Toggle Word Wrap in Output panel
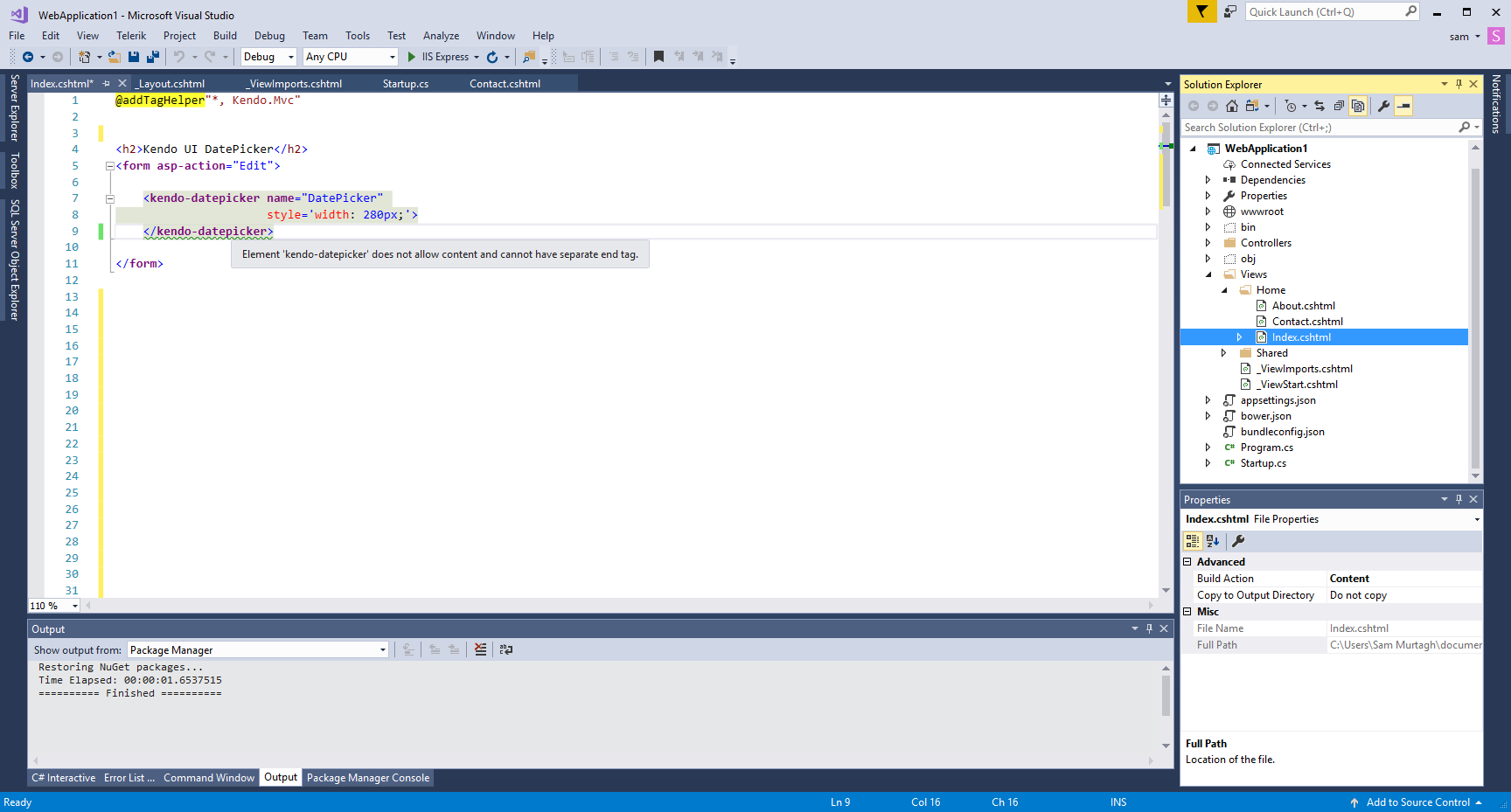The width and height of the screenshot is (1511, 812). click(506, 649)
